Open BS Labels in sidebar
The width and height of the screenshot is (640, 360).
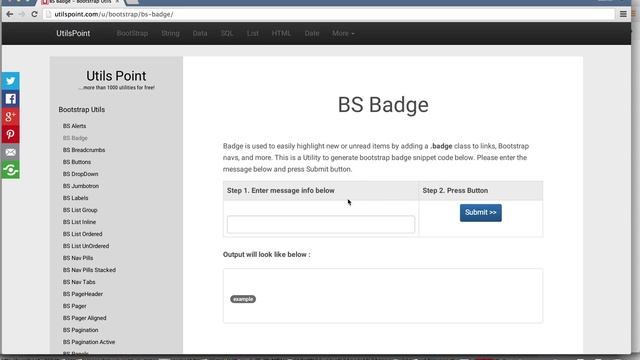pos(76,198)
